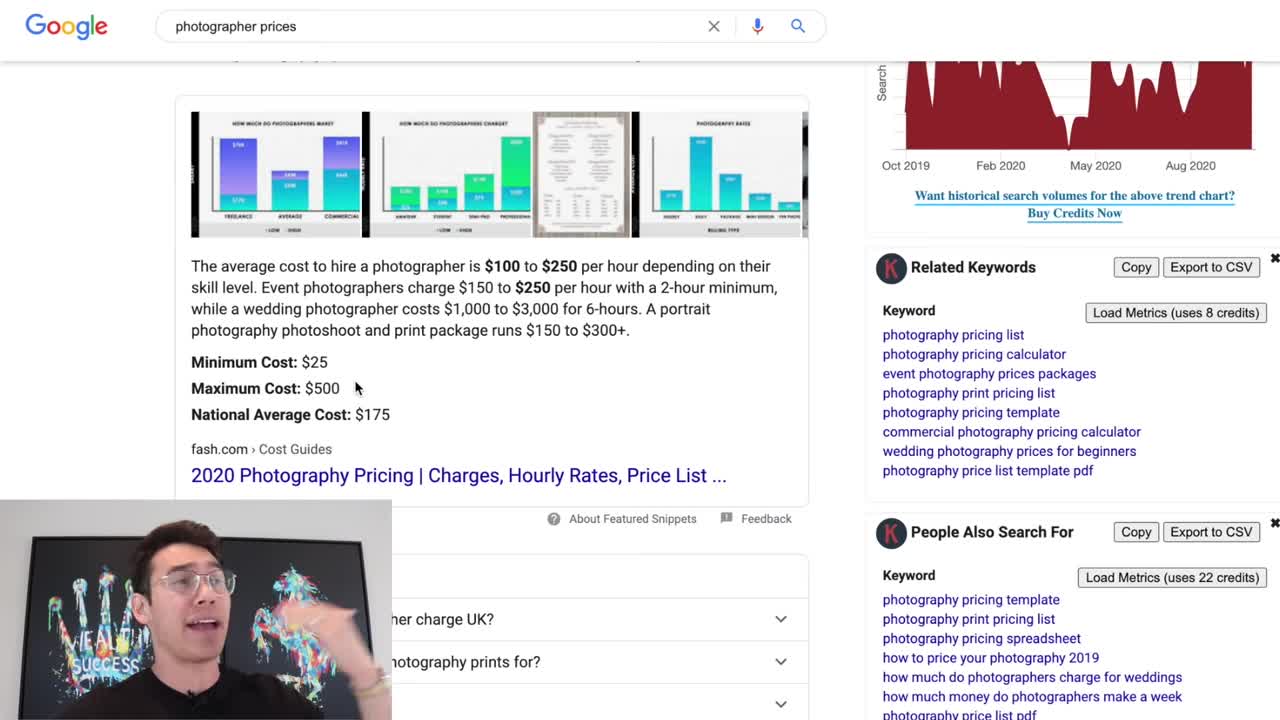Open Related Keywords 'photography pricing template'
This screenshot has height=720, width=1280.
971,412
